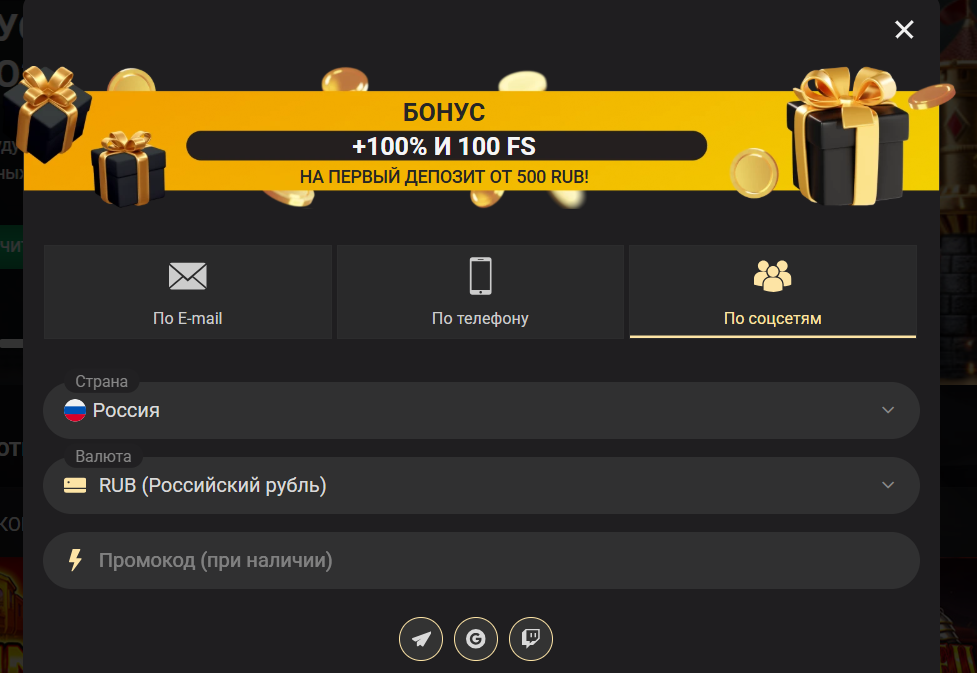
Task: Click the people icon above По соцсетям
Action: (x=772, y=276)
